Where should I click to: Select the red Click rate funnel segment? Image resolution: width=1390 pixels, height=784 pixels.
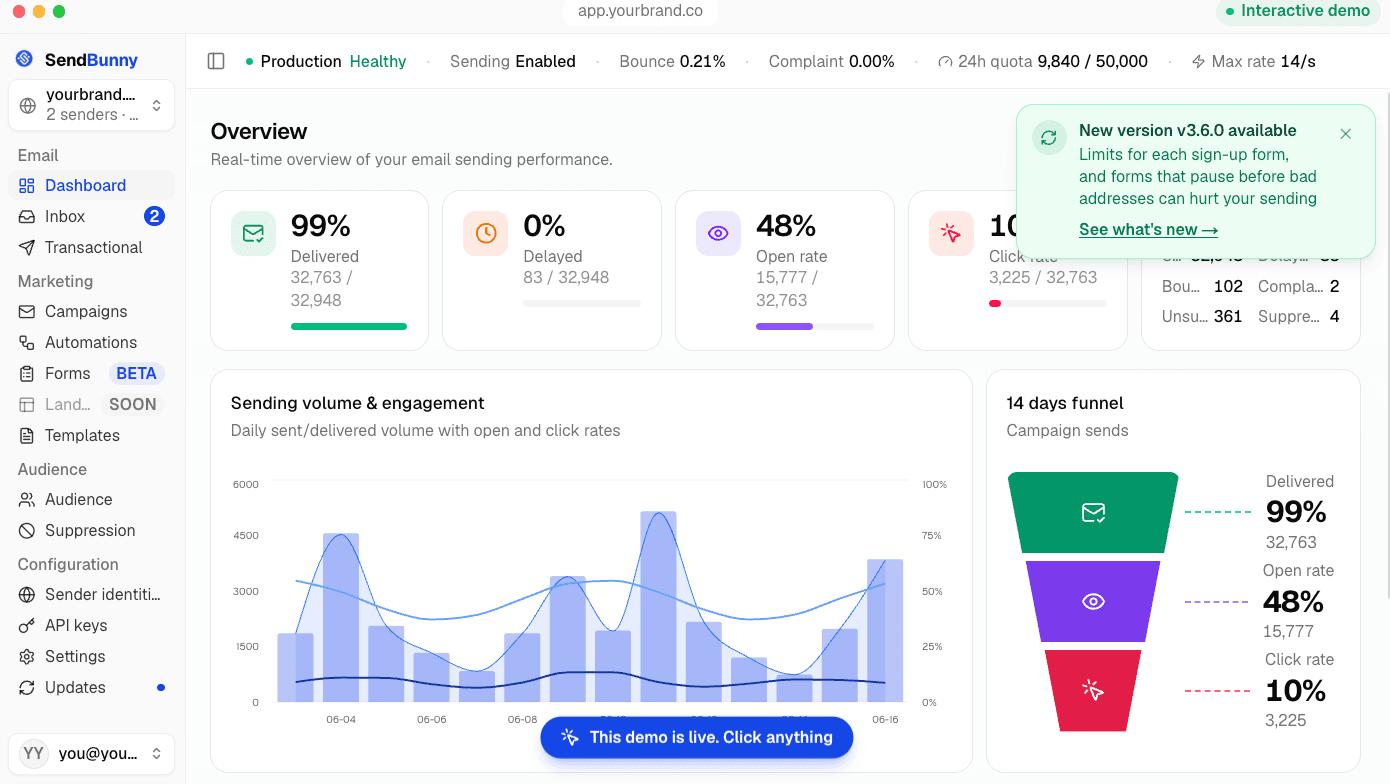point(1093,690)
